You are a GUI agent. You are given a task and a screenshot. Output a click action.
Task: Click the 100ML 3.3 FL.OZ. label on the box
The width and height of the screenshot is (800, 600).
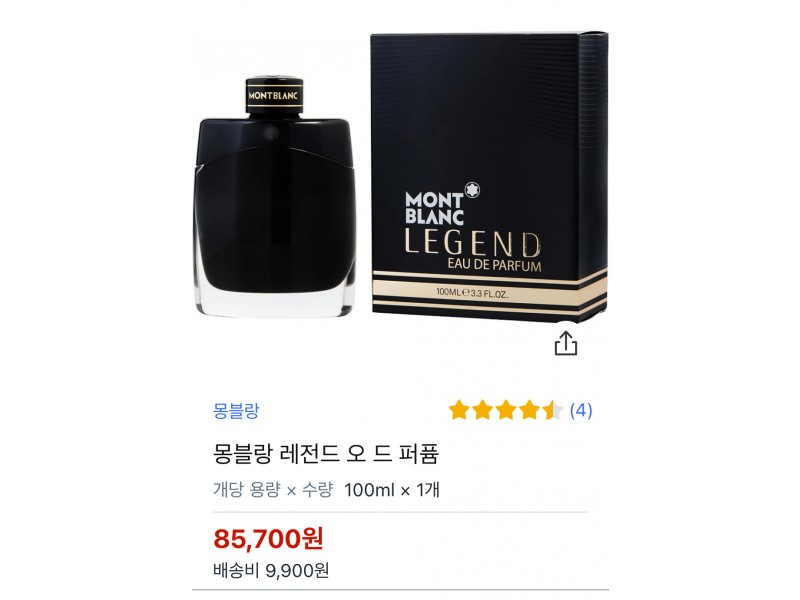pyautogui.click(x=472, y=293)
